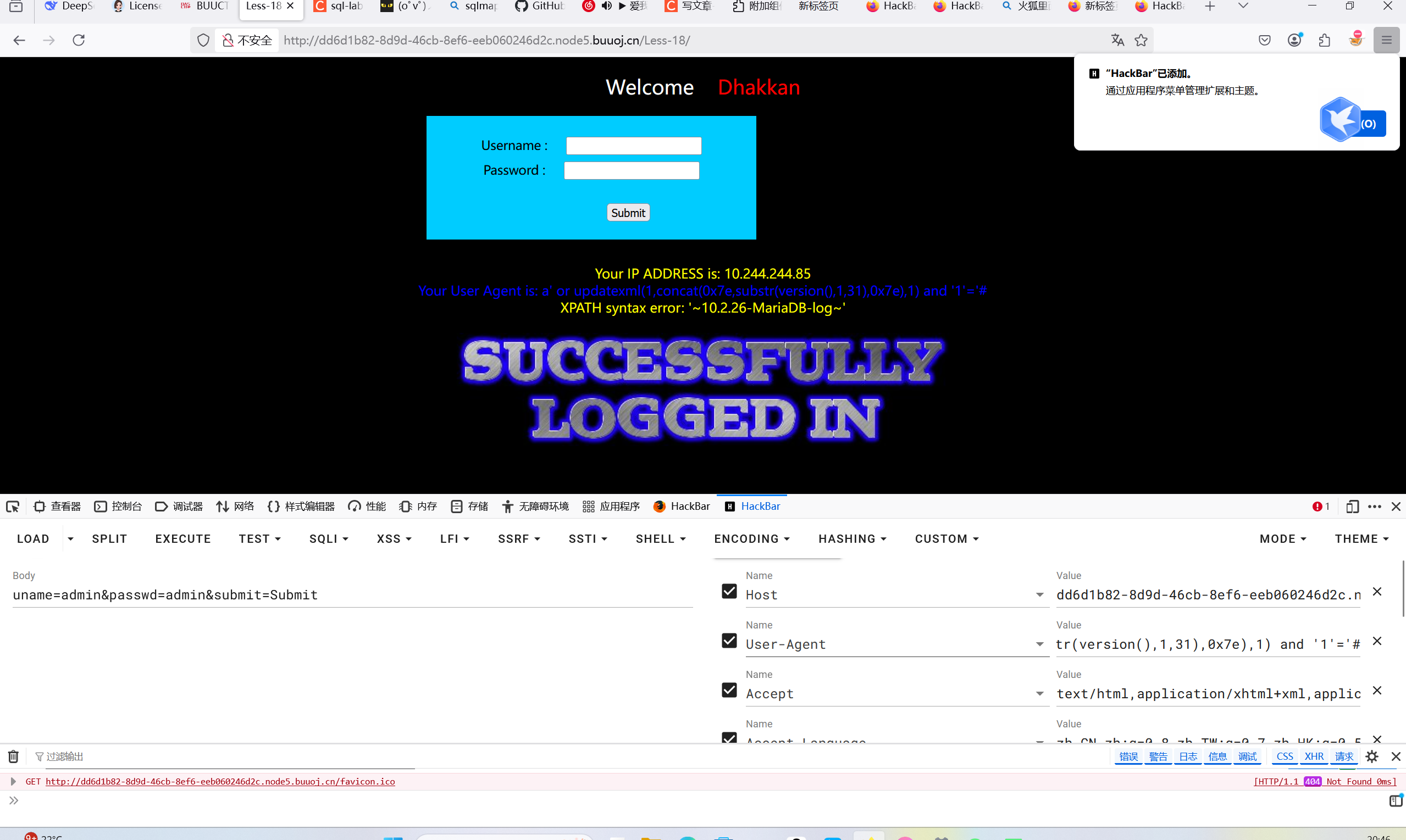
Task: Bookmark this page with the star icon
Action: coord(1141,40)
